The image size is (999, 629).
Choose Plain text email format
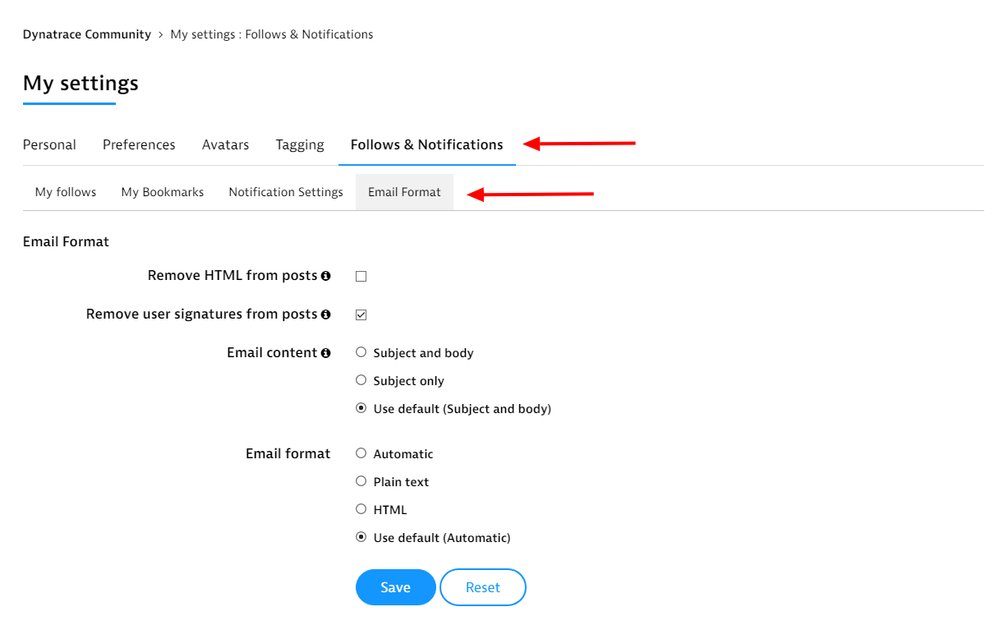[361, 482]
